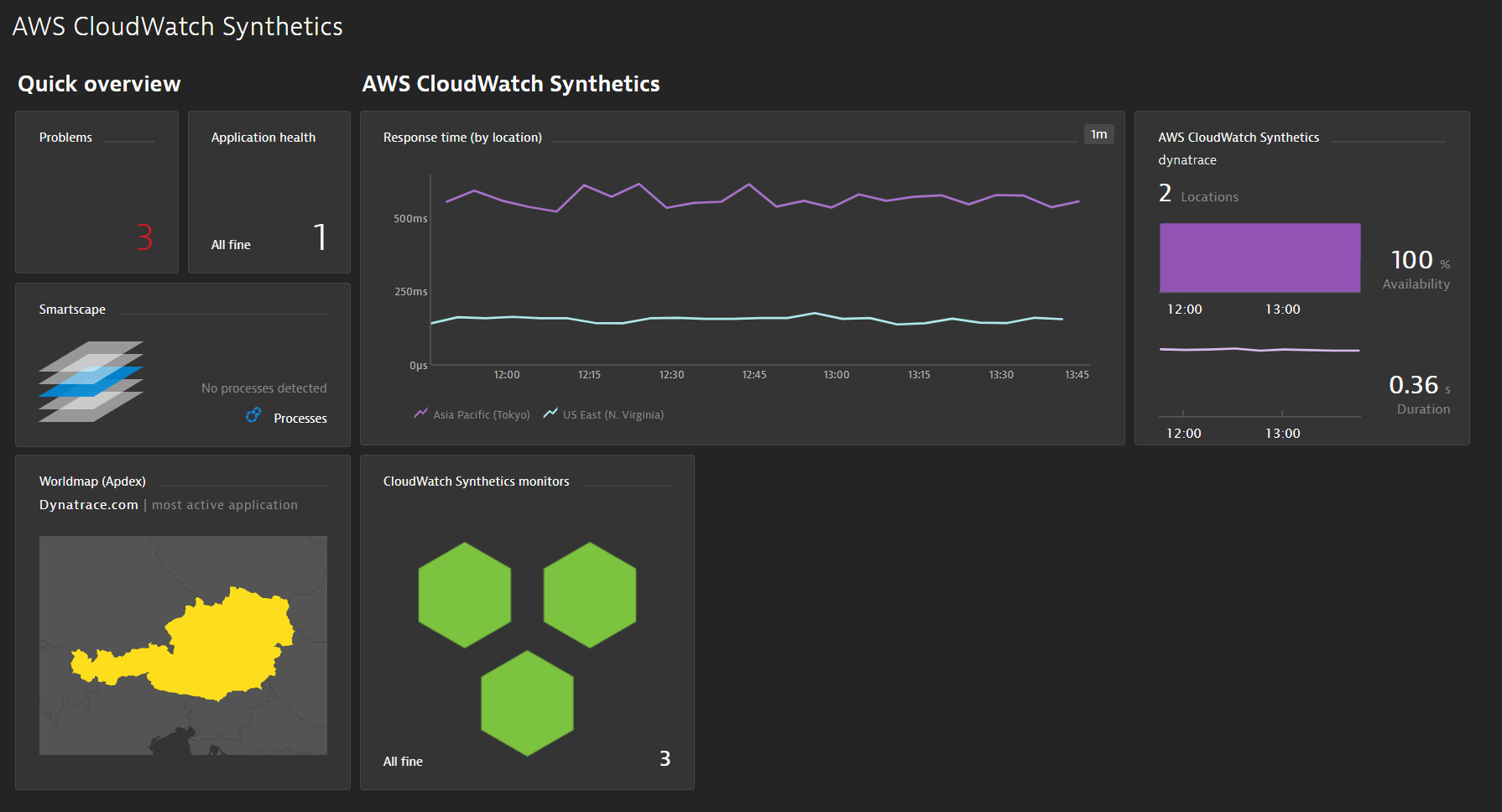This screenshot has width=1502, height=812.
Task: Click the 250ms y-axis label
Action: 411,292
